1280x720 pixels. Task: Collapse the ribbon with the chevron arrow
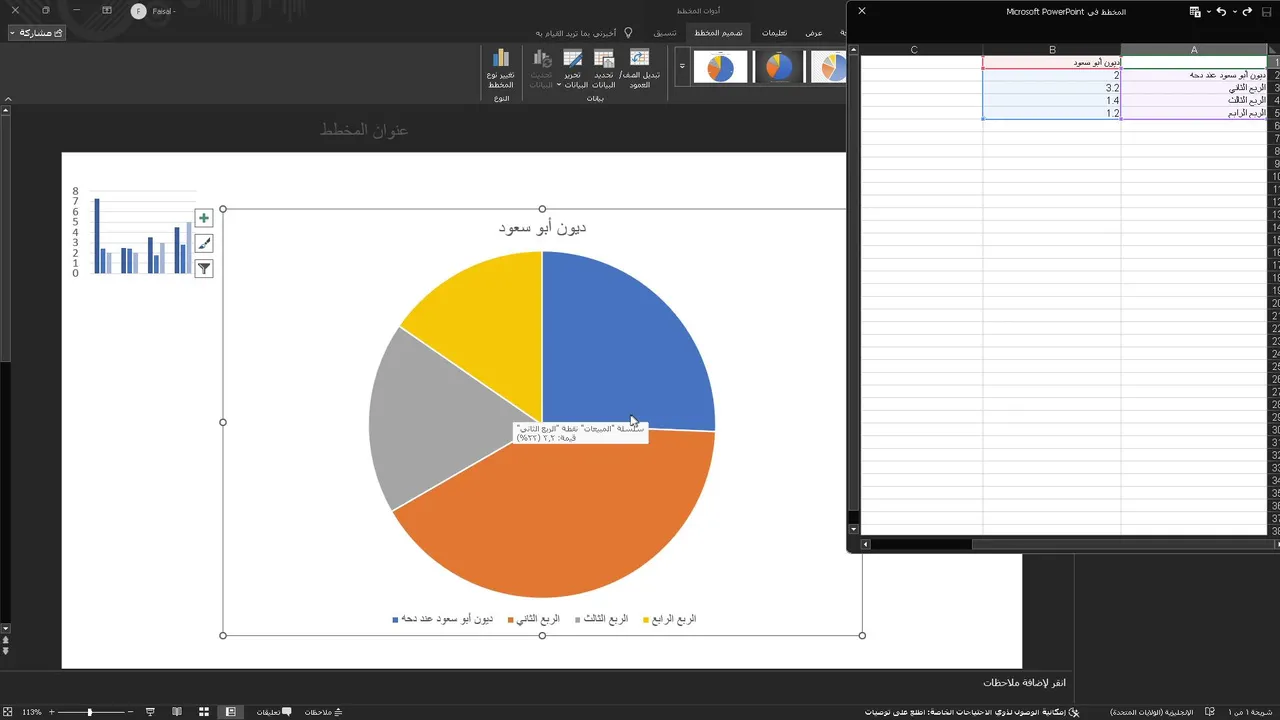point(8,99)
